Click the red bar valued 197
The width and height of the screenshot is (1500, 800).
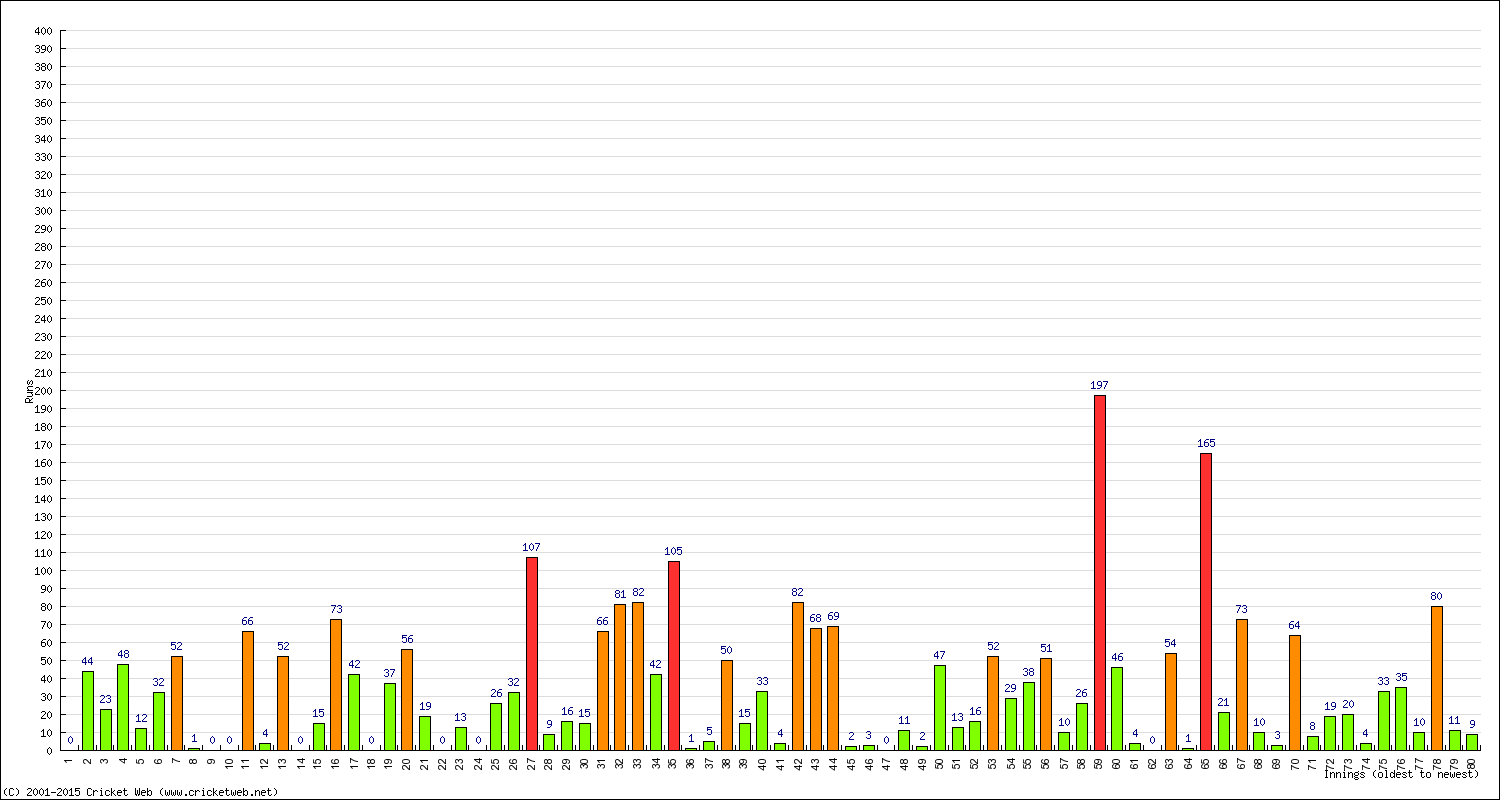pos(1100,573)
